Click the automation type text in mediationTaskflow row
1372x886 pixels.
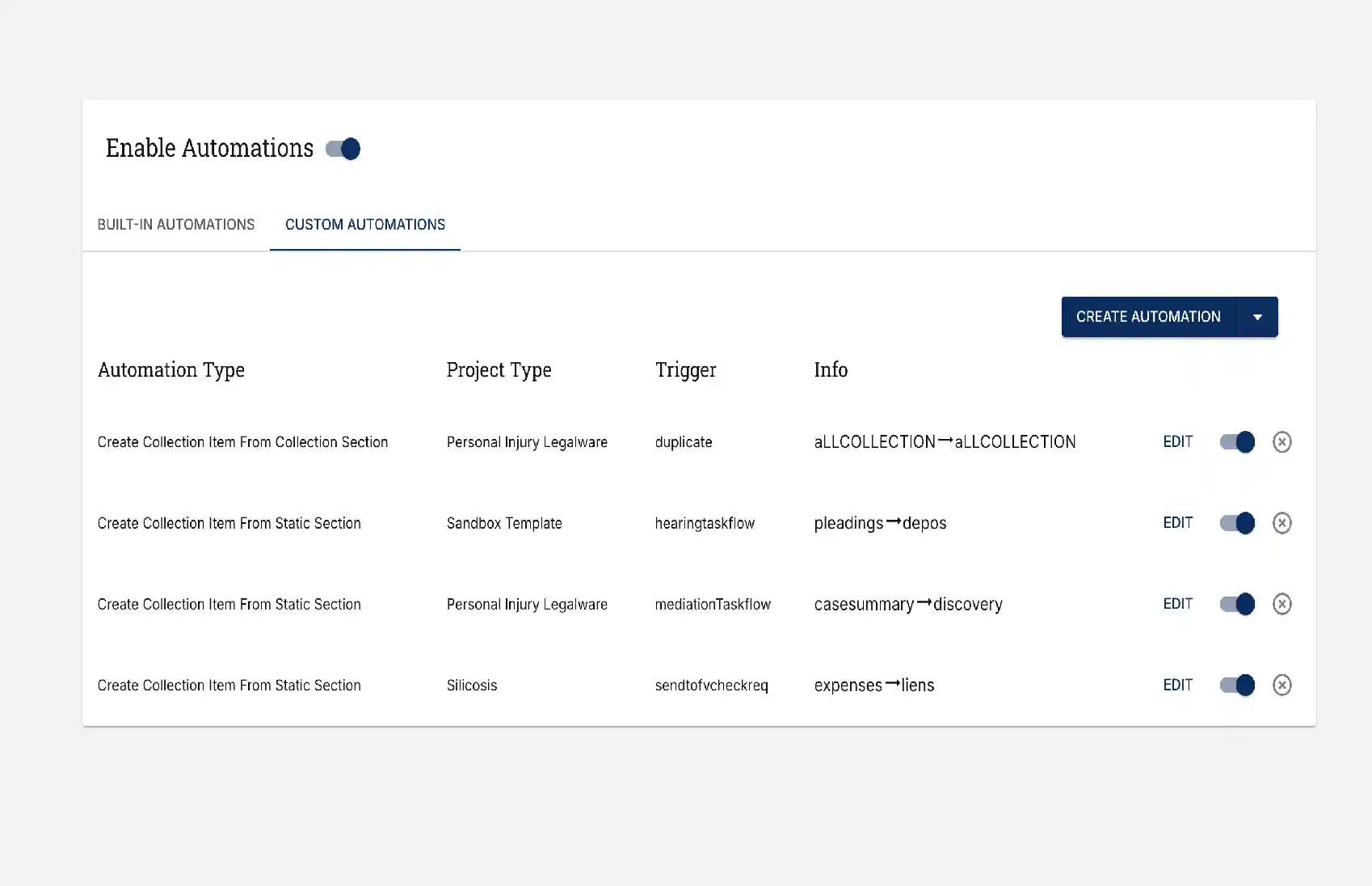229,604
